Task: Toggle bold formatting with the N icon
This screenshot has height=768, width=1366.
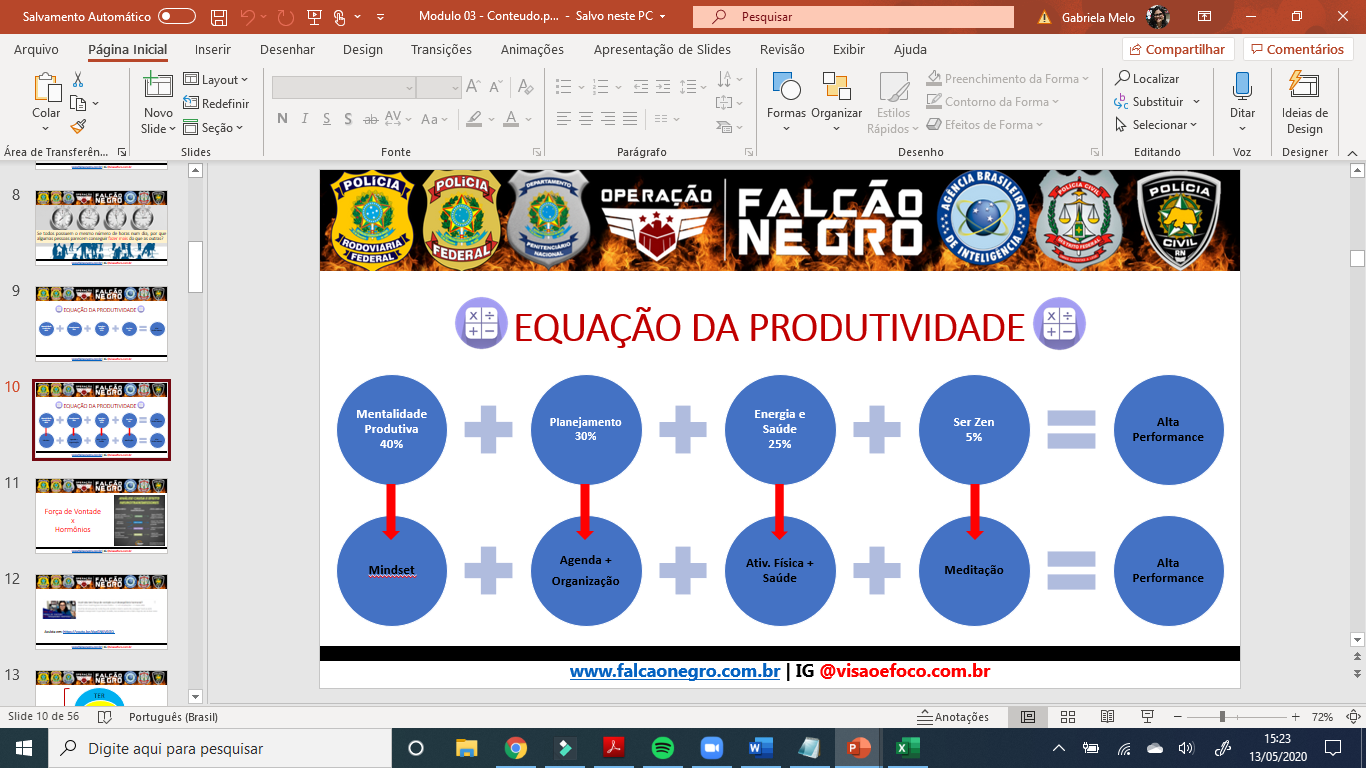Action: [282, 118]
